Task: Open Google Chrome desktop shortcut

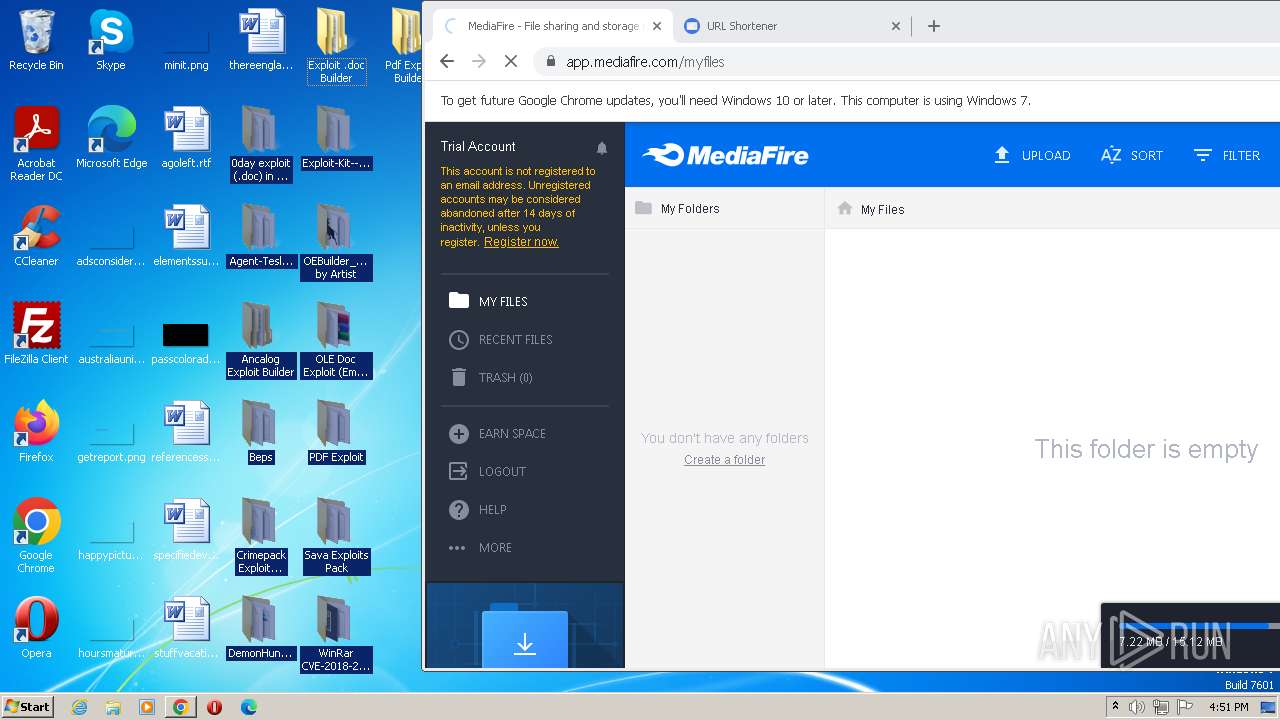Action: pyautogui.click(x=36, y=536)
